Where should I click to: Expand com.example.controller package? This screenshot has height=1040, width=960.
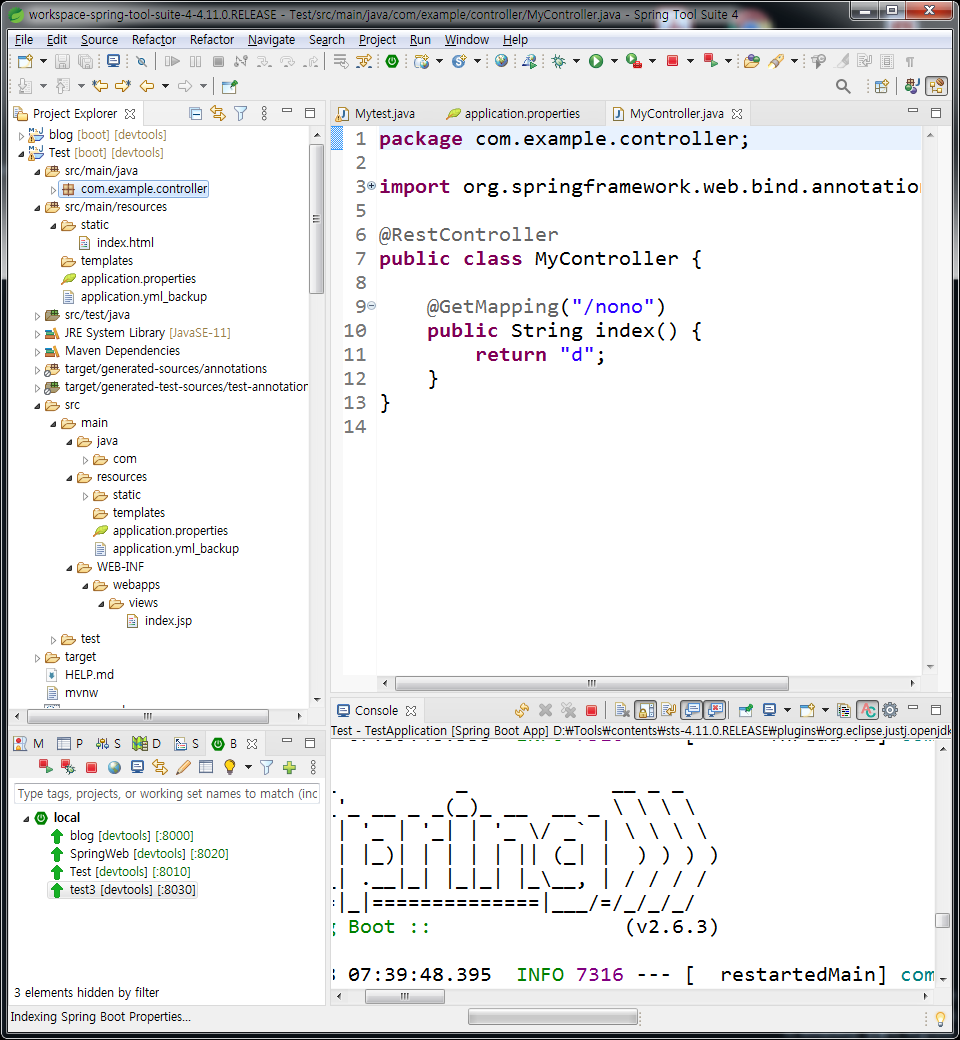(54, 190)
